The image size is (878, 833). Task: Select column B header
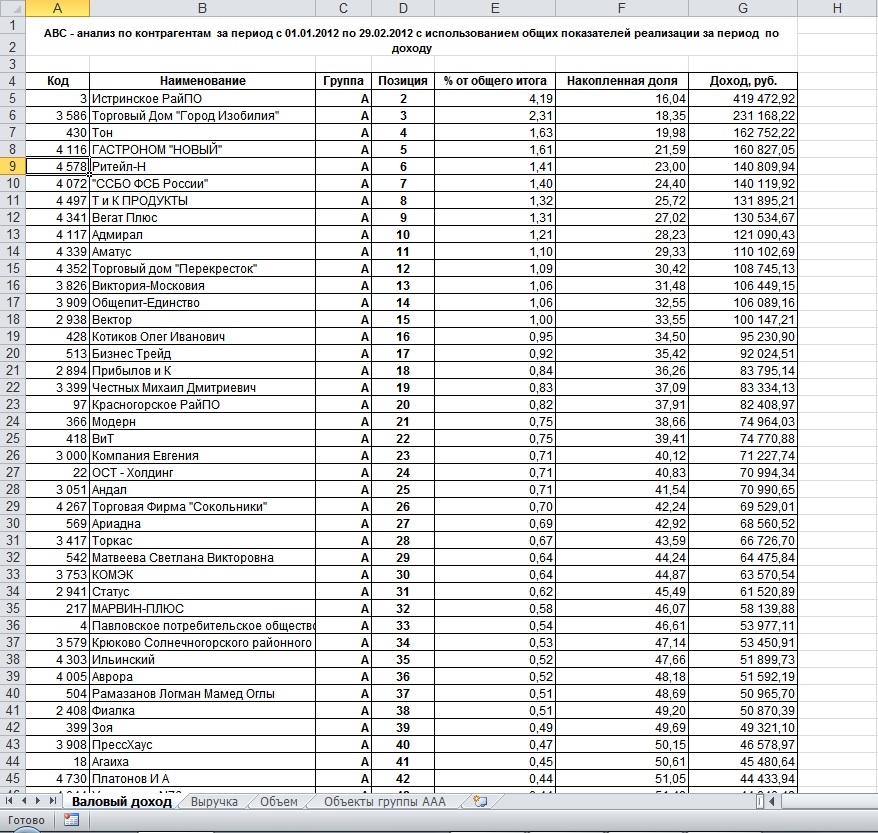(x=202, y=8)
